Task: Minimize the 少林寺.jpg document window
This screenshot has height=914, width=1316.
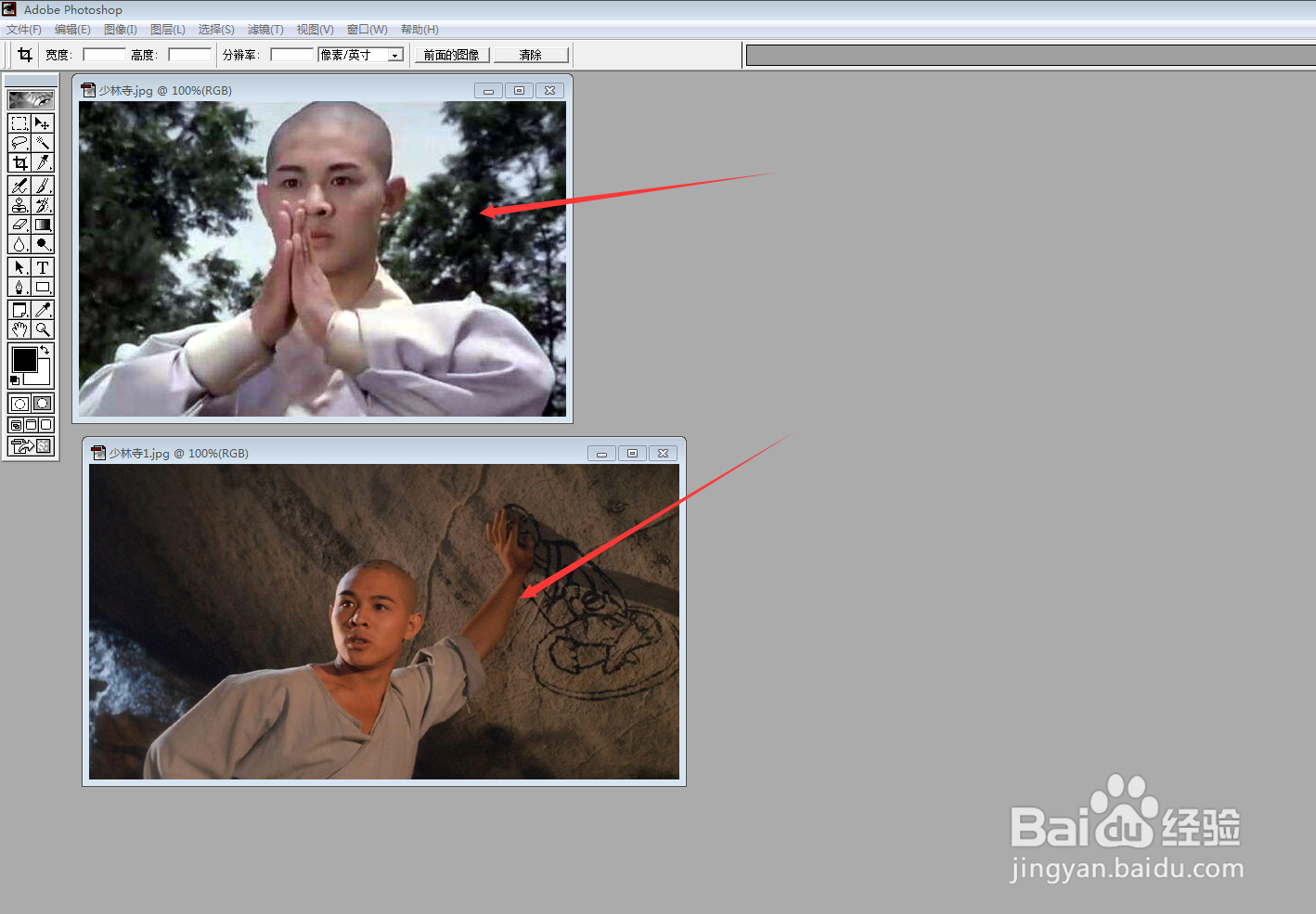Action: click(488, 91)
